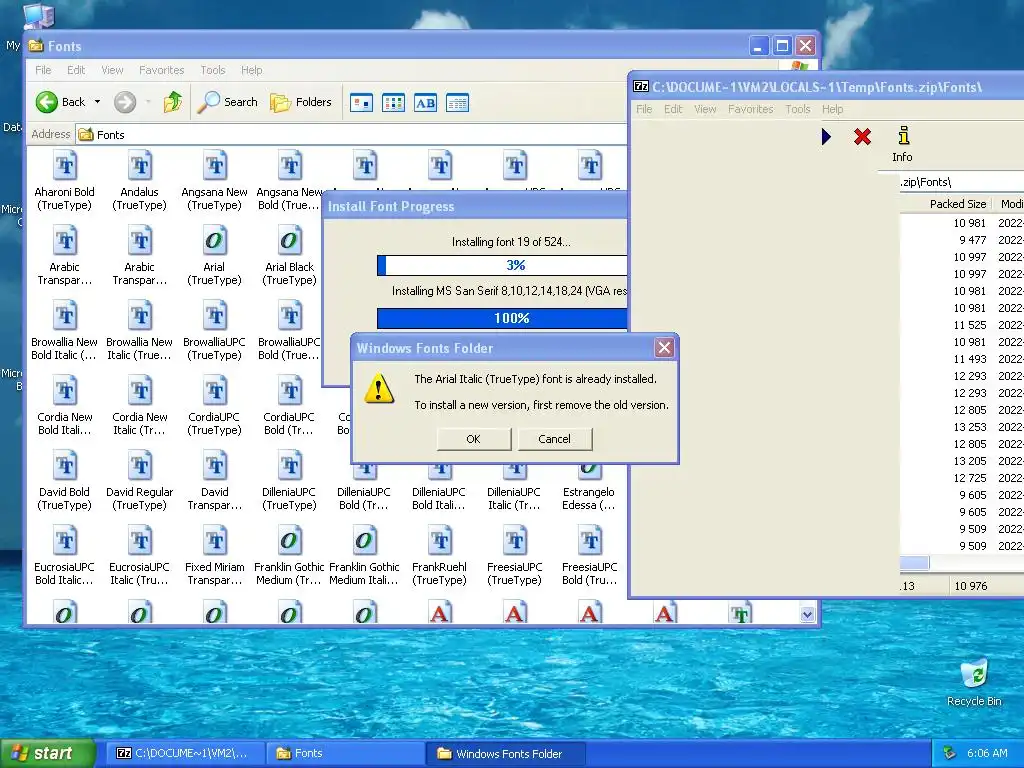The image size is (1024, 768).
Task: Open the Tools menu in the 7-Zip window
Action: click(x=797, y=109)
